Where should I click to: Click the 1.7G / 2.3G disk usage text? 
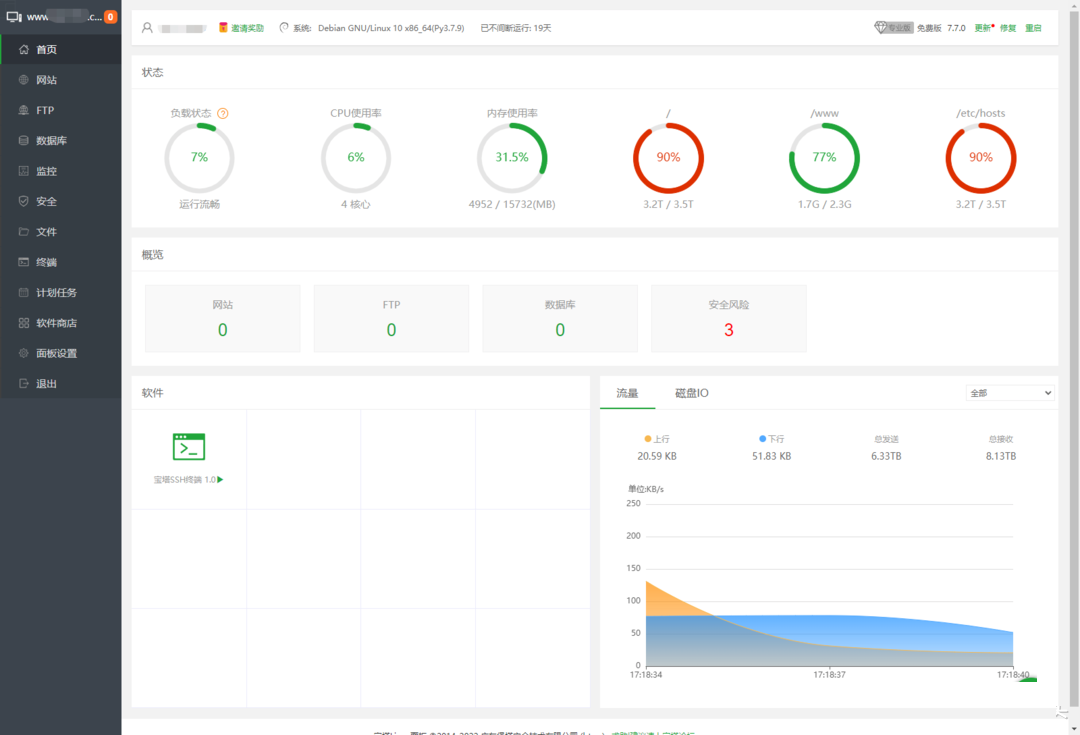point(824,205)
